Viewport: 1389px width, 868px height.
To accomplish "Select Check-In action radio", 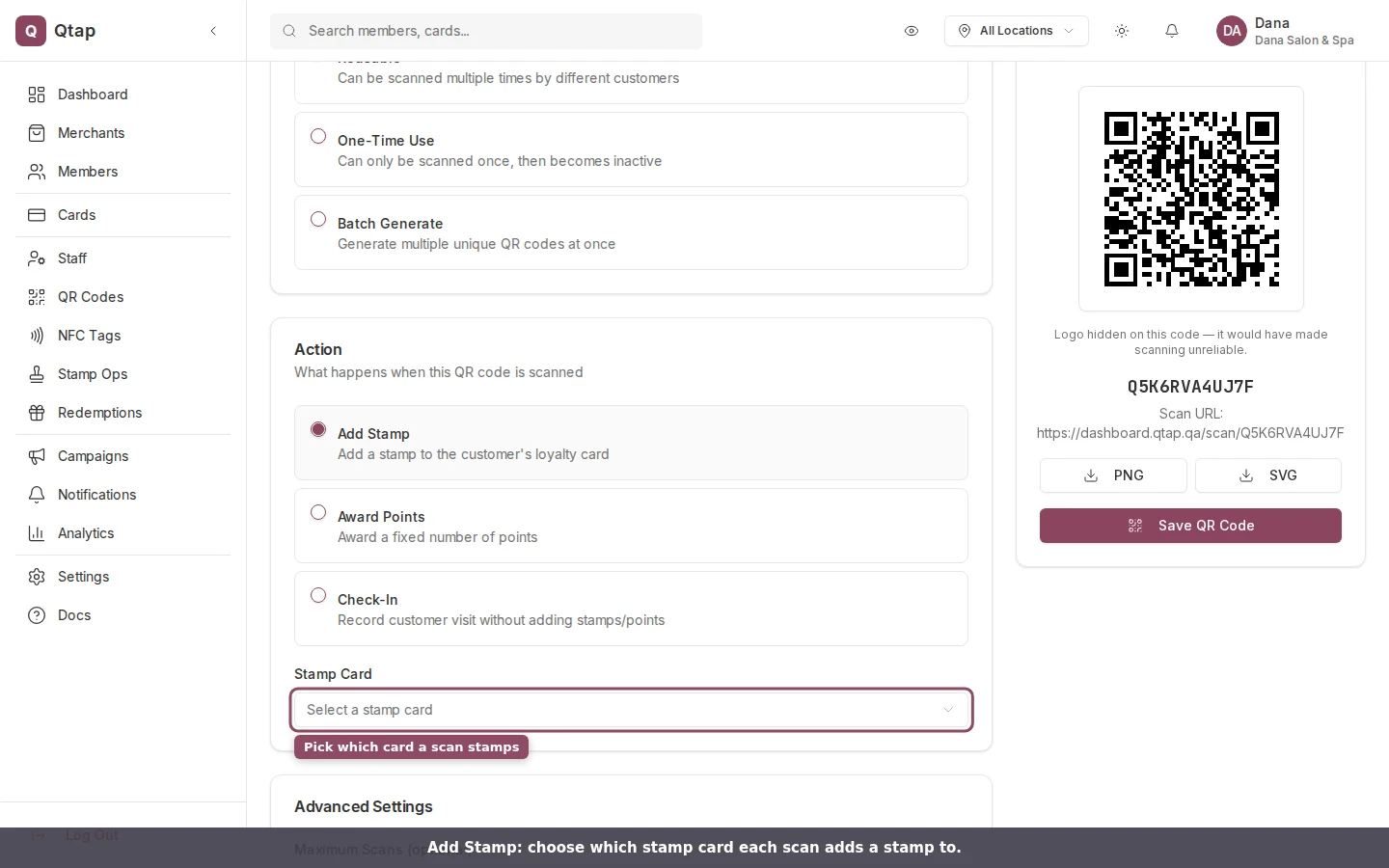I will pyautogui.click(x=318, y=596).
